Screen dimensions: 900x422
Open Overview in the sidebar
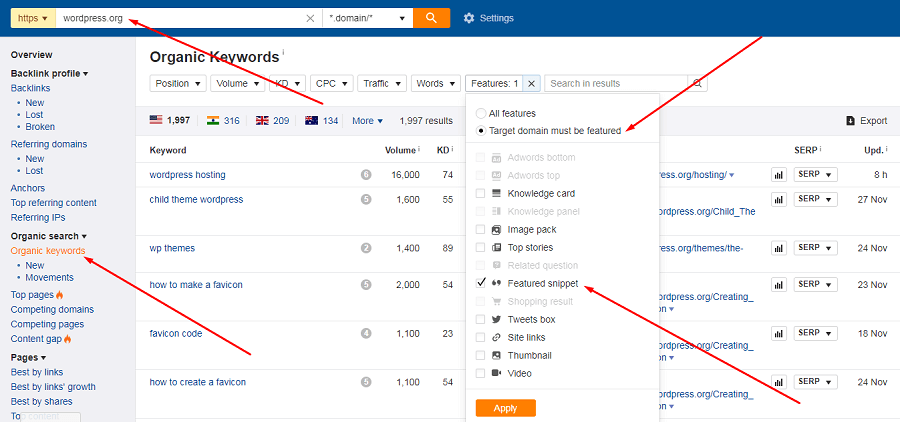[x=32, y=55]
